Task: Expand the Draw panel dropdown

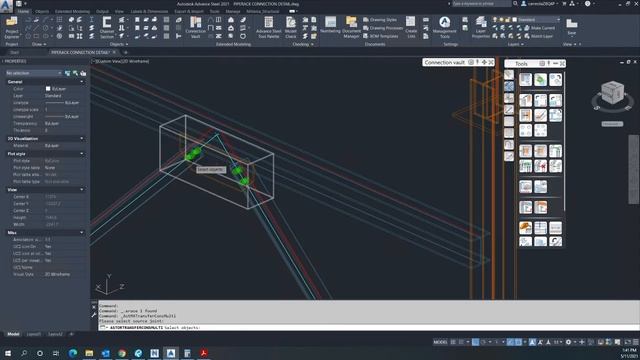Action: [39, 44]
